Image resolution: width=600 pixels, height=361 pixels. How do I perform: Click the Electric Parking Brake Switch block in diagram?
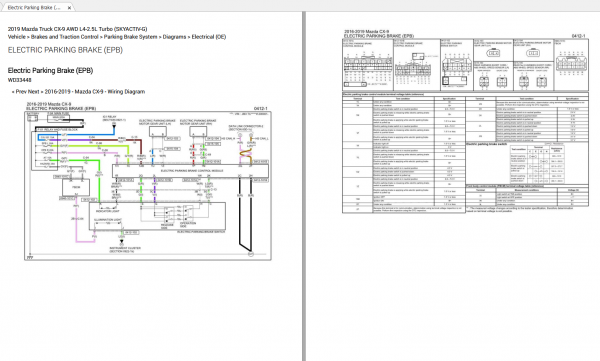(x=157, y=216)
